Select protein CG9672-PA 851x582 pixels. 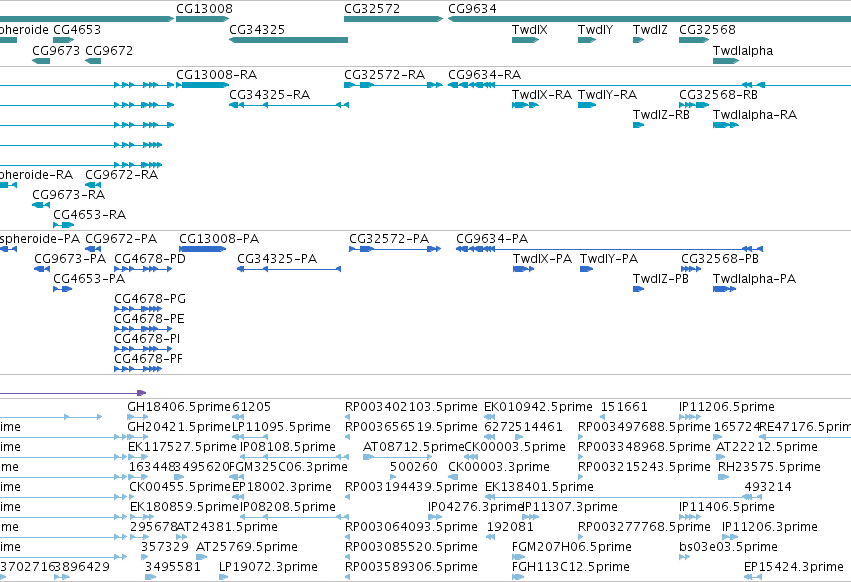point(93,249)
